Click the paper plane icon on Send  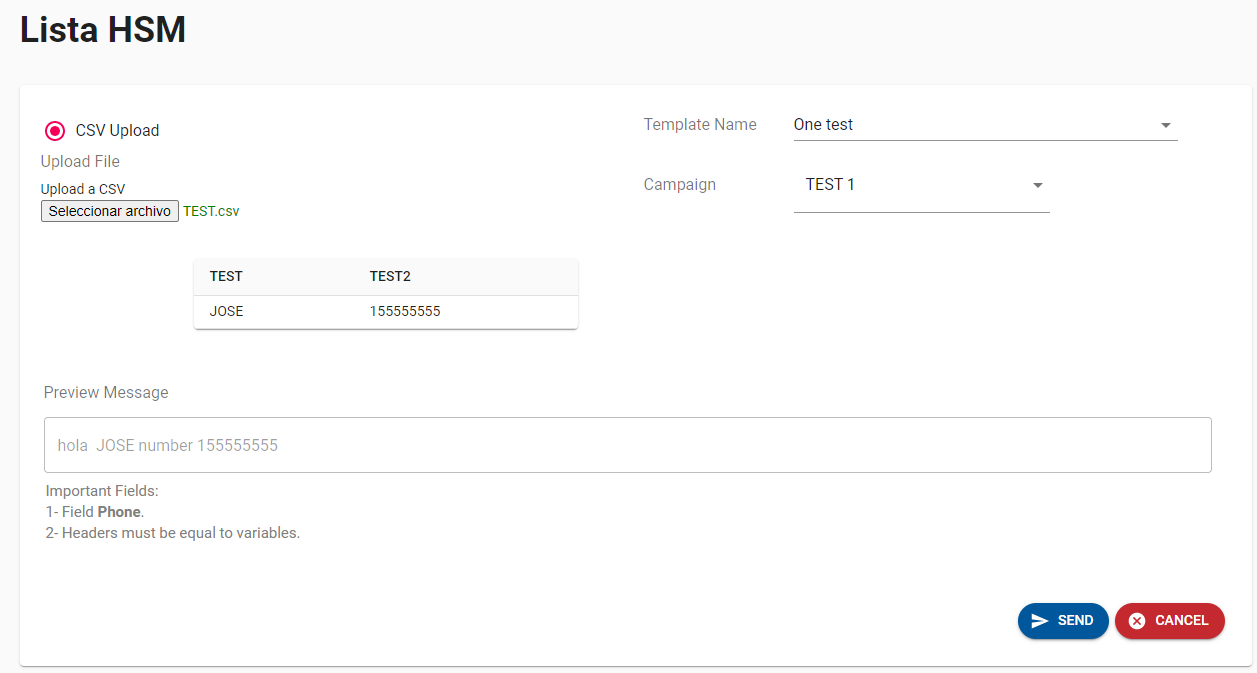(x=1040, y=621)
